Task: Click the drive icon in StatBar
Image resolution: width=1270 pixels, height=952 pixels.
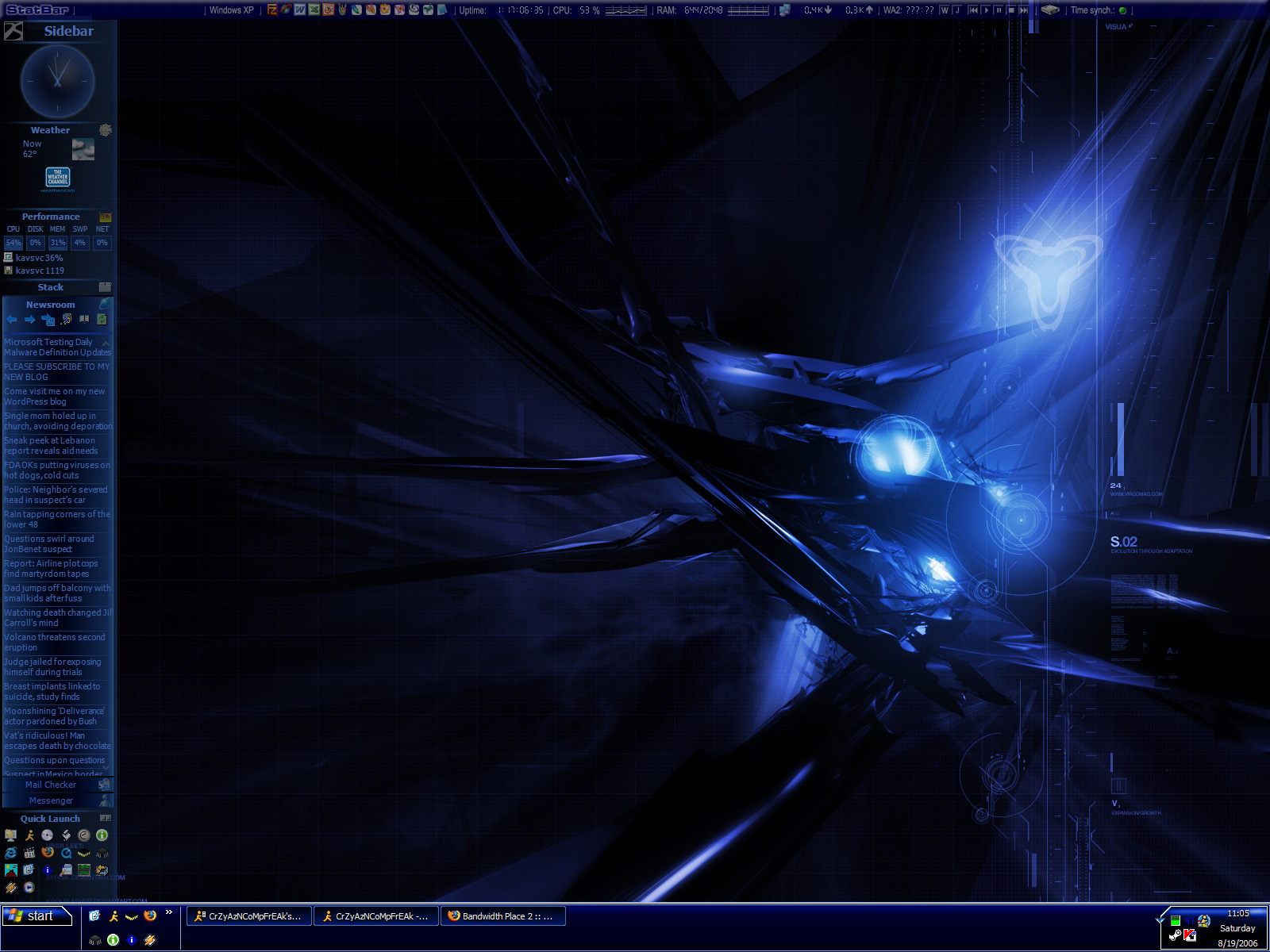Action: coord(1050,10)
